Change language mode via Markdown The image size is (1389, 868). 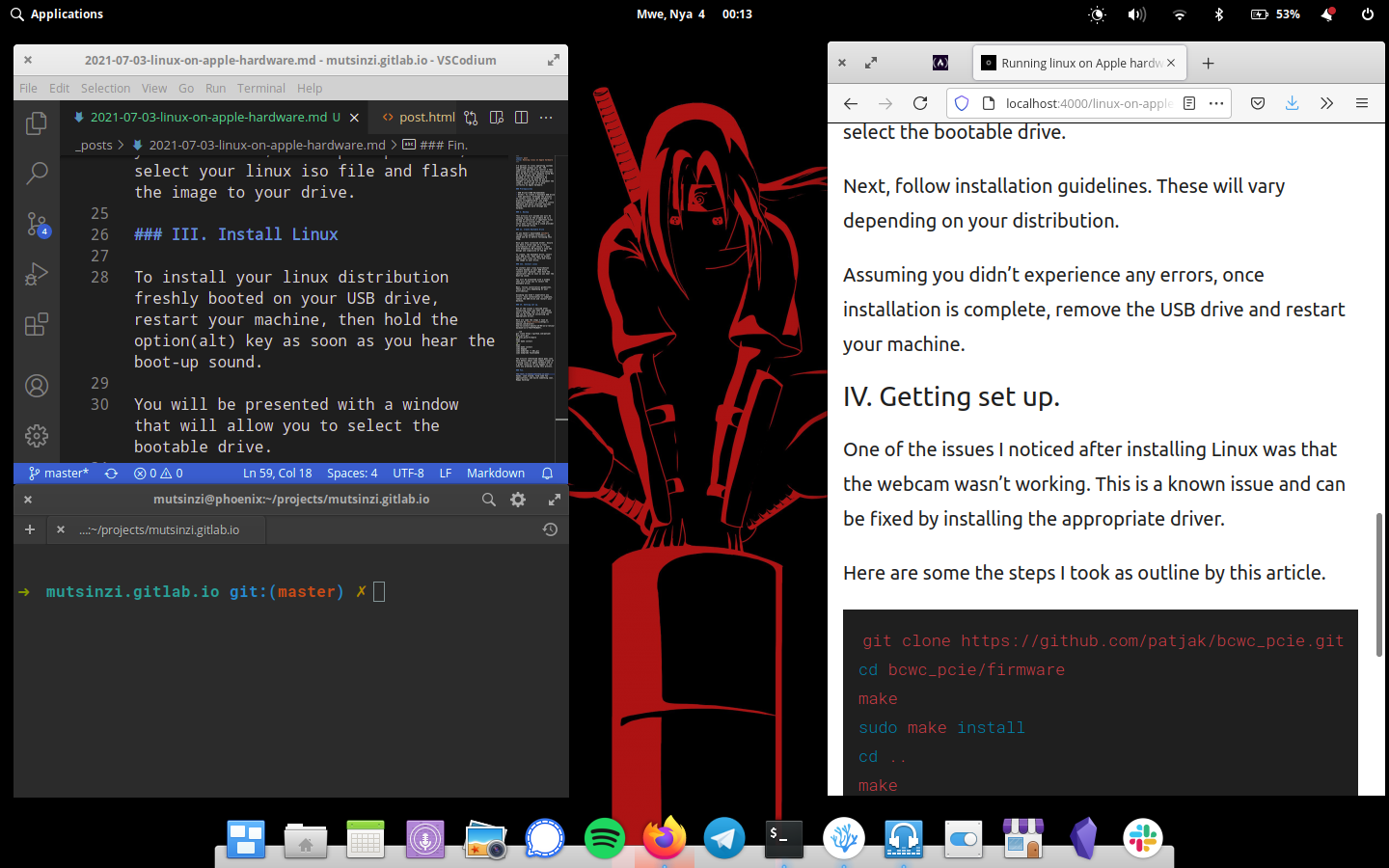pos(496,474)
